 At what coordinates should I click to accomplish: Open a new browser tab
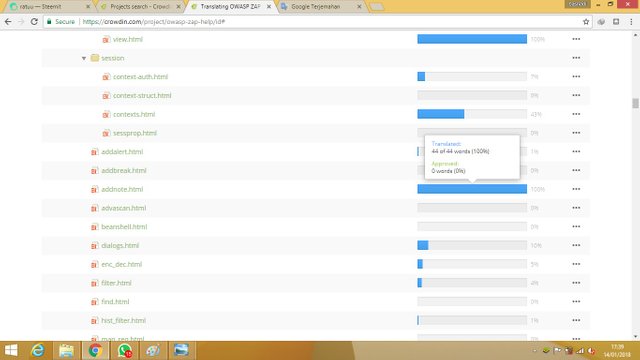[376, 7]
